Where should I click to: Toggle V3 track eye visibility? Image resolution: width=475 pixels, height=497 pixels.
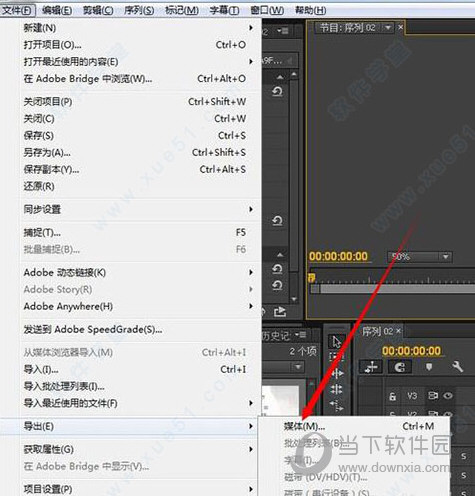[x=448, y=396]
